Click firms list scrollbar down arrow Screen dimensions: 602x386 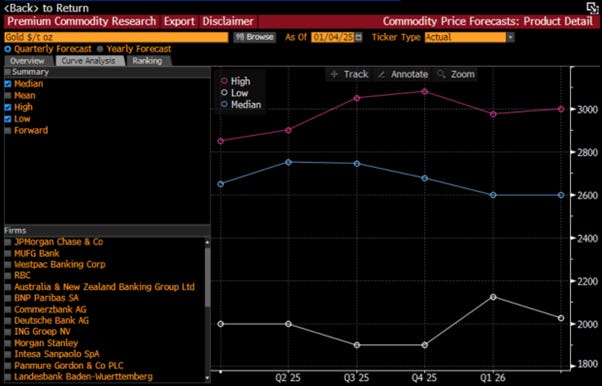[x=207, y=378]
